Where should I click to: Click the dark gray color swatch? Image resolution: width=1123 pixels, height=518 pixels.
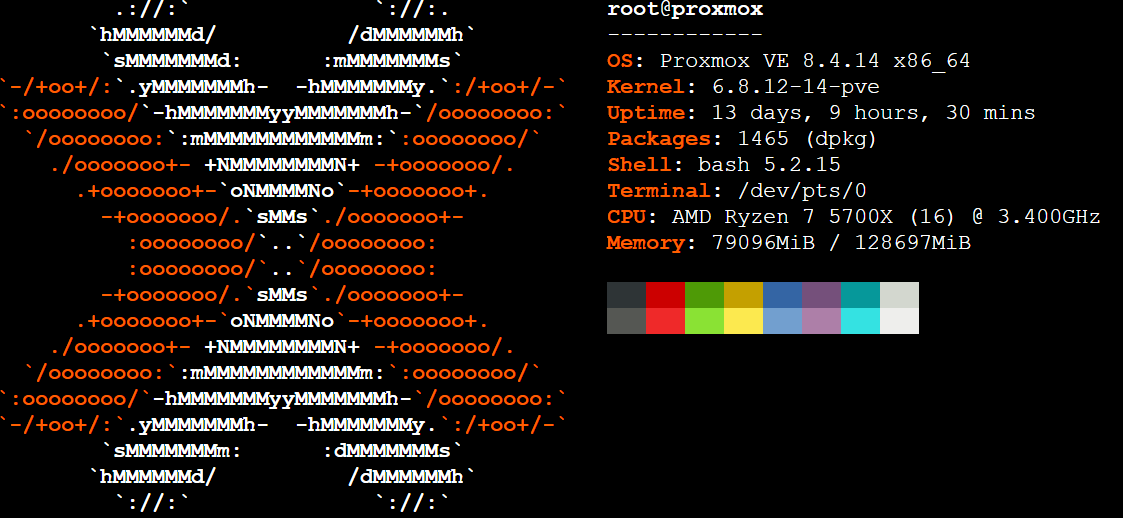point(626,295)
